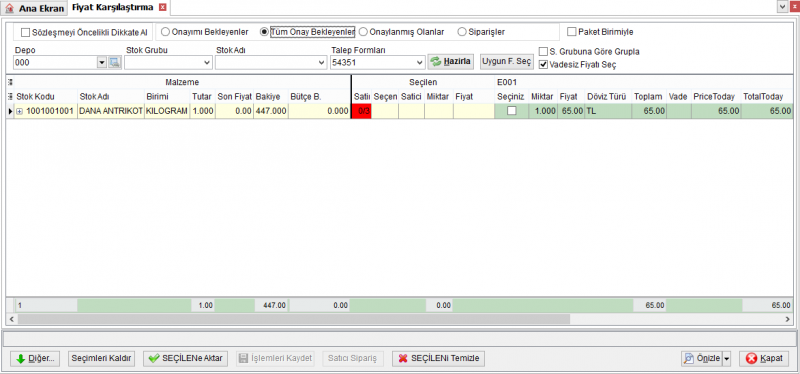
Task: Click the horizontal scrollbar right arrow
Action: coord(788,319)
